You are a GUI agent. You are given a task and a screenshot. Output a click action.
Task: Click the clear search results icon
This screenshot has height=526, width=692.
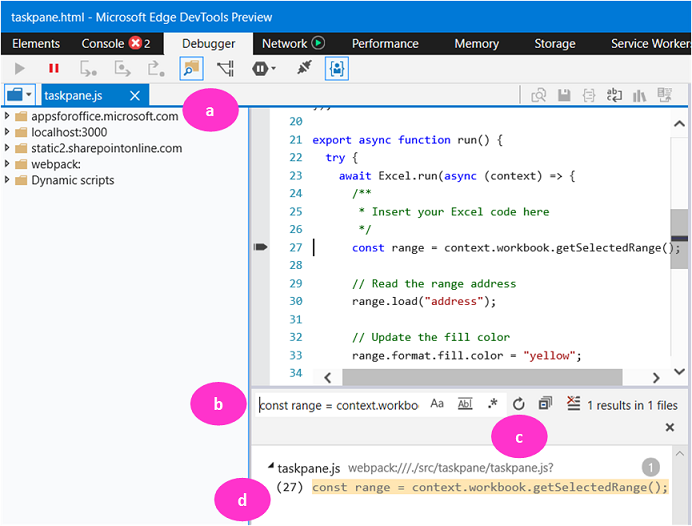pos(573,403)
